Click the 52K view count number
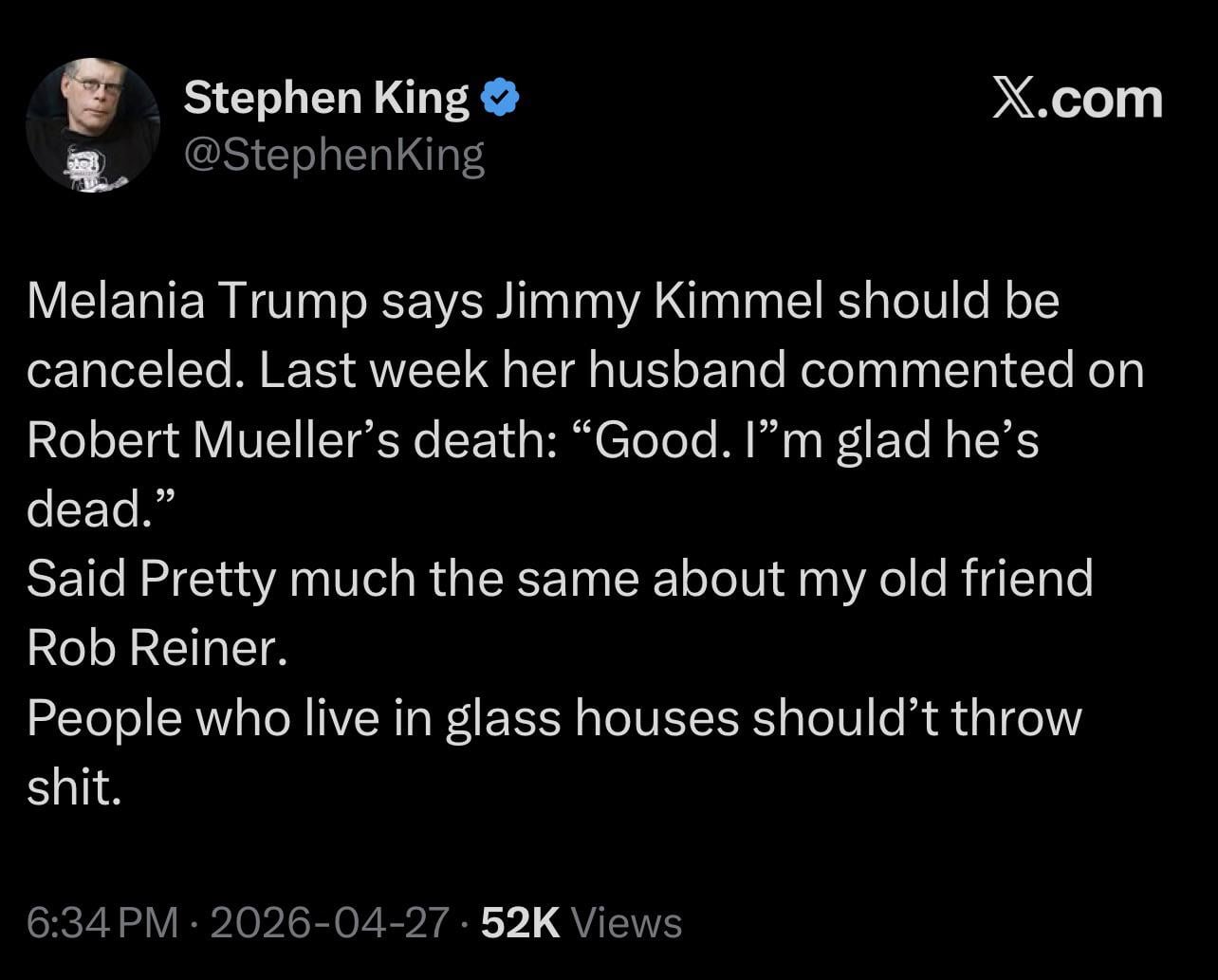Viewport: 1218px width, 980px height. 521,922
